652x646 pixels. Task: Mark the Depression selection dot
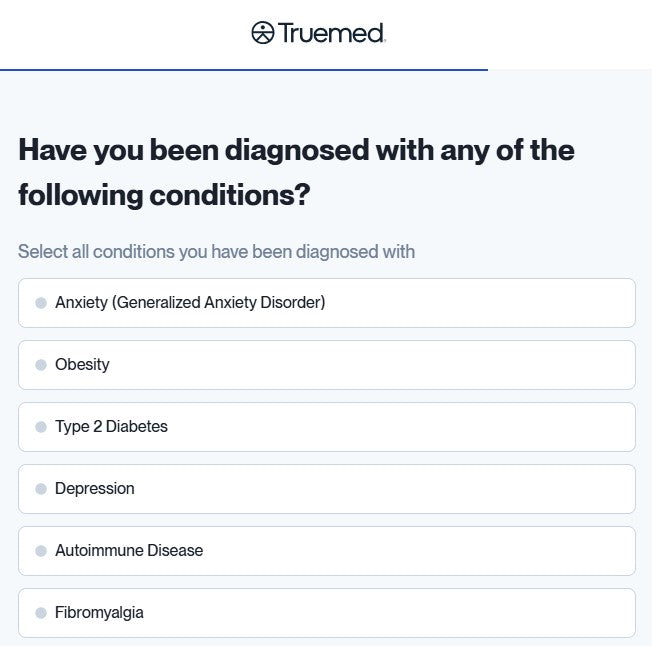click(41, 489)
